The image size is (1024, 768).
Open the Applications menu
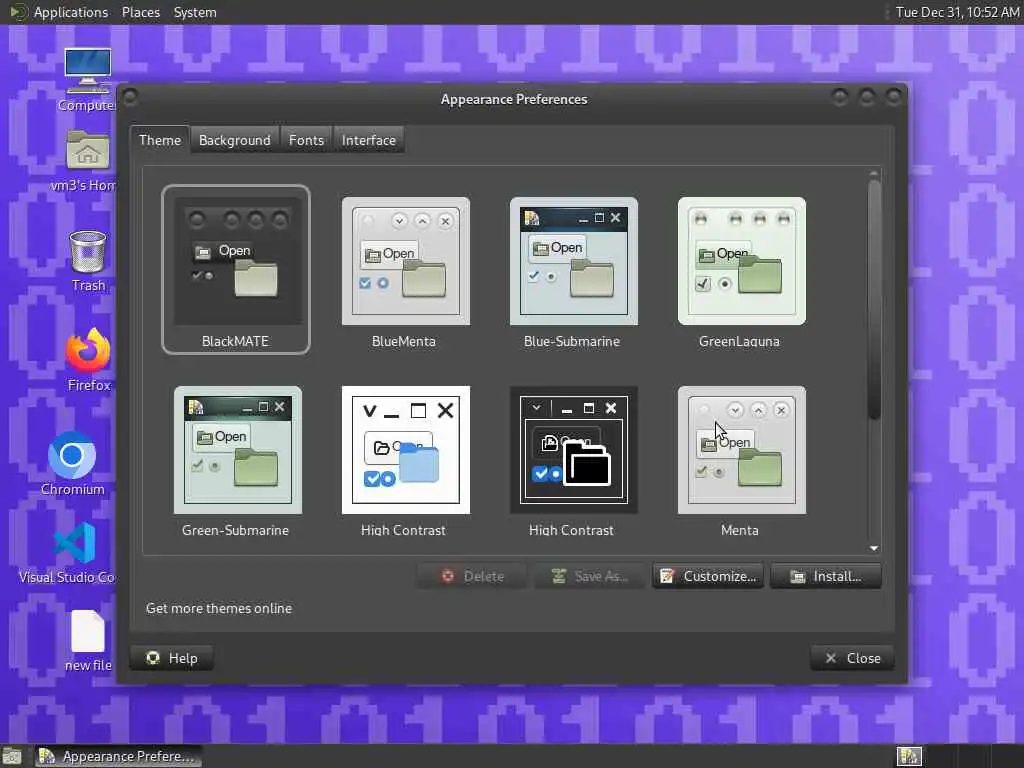coord(71,12)
